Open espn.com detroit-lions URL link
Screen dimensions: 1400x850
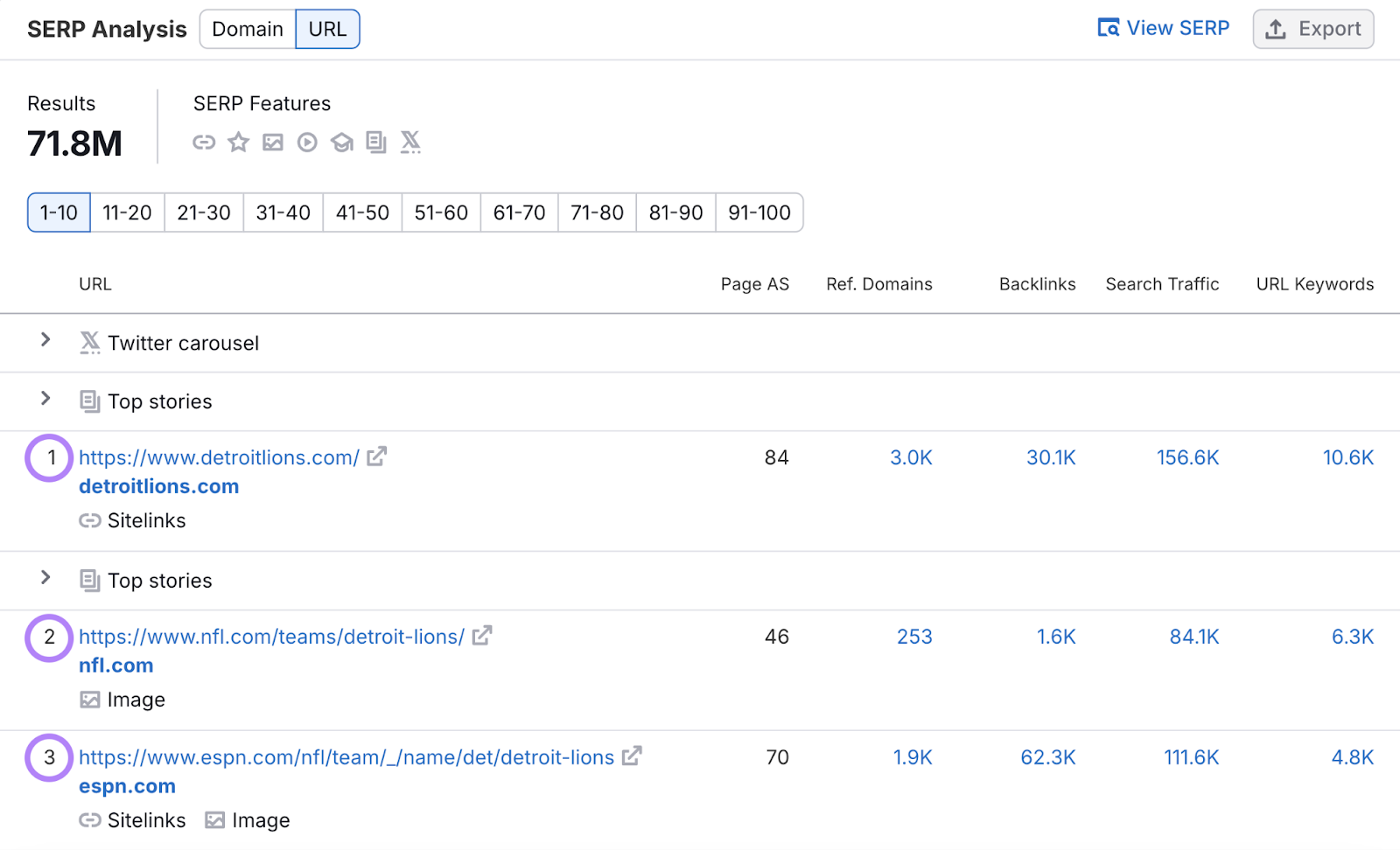click(346, 757)
